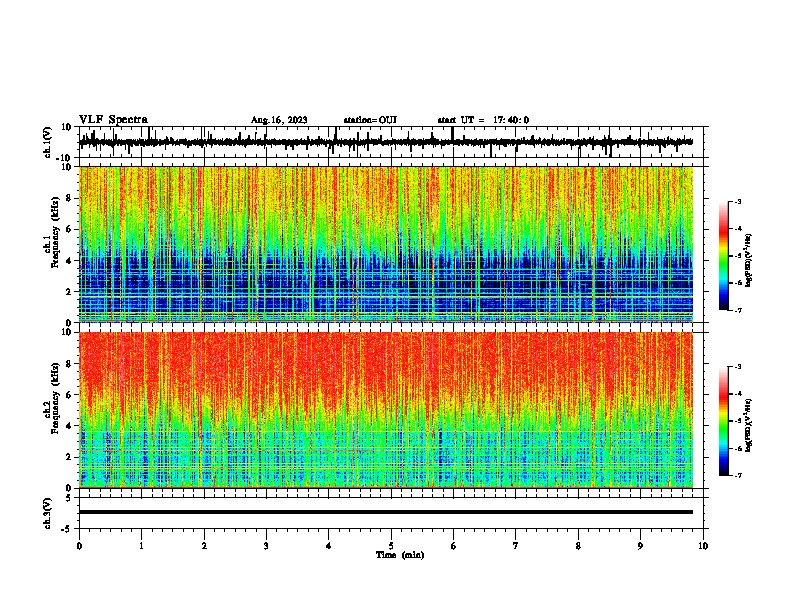
Task: Click the ch.3 (V) axis label
Action: (x=48, y=513)
